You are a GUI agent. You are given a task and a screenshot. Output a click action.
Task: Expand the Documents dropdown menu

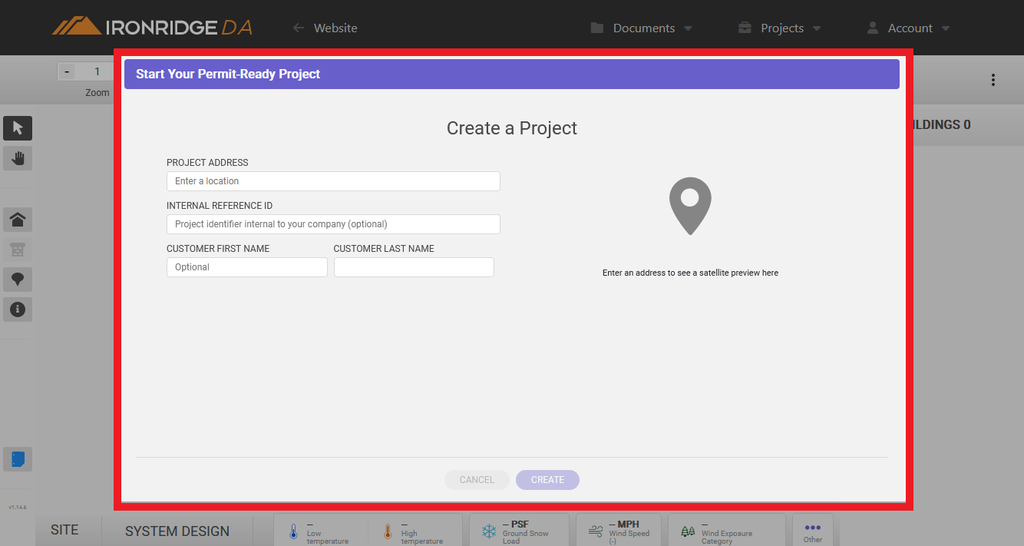point(641,28)
